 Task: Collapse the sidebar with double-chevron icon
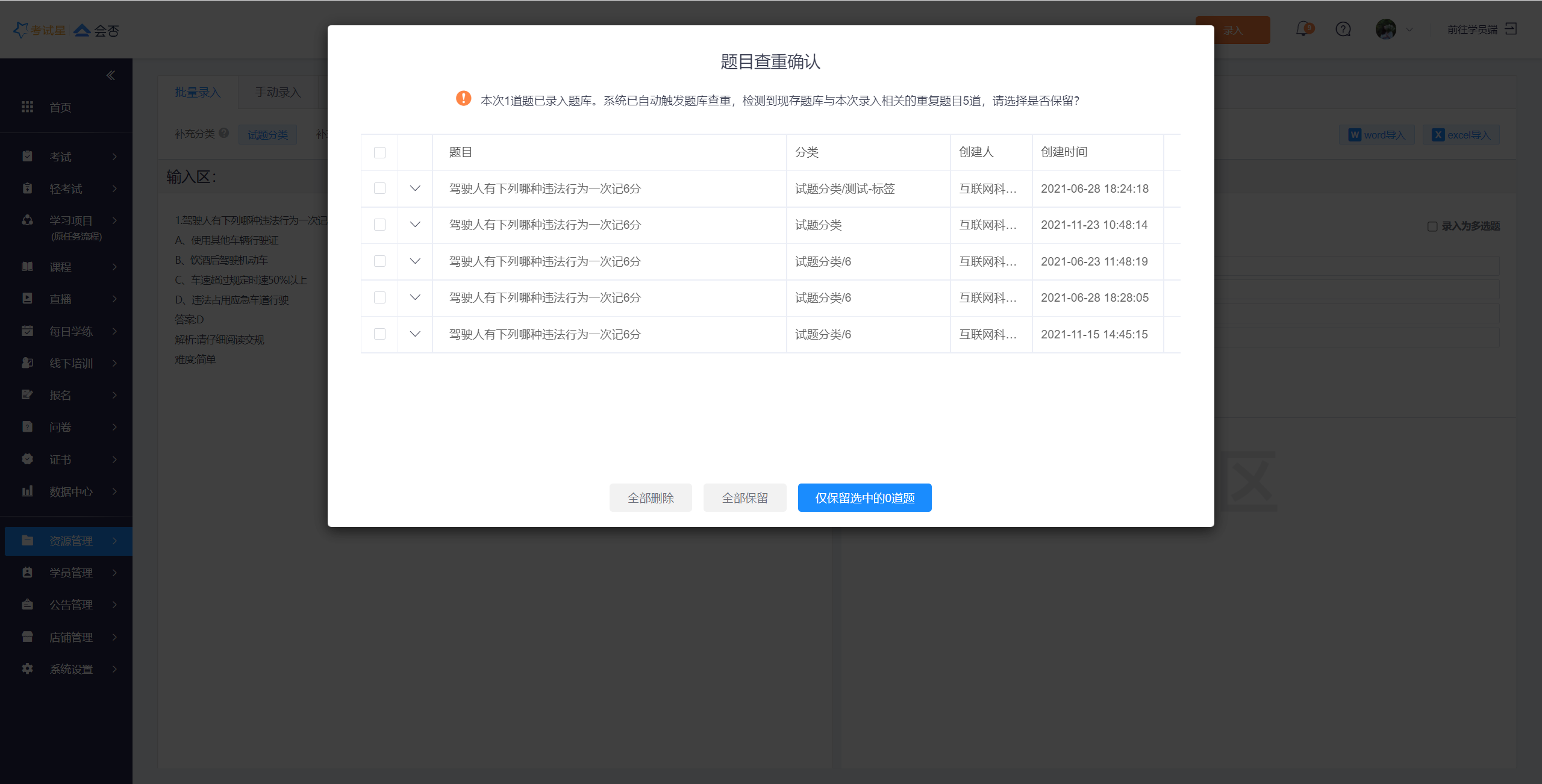point(111,75)
